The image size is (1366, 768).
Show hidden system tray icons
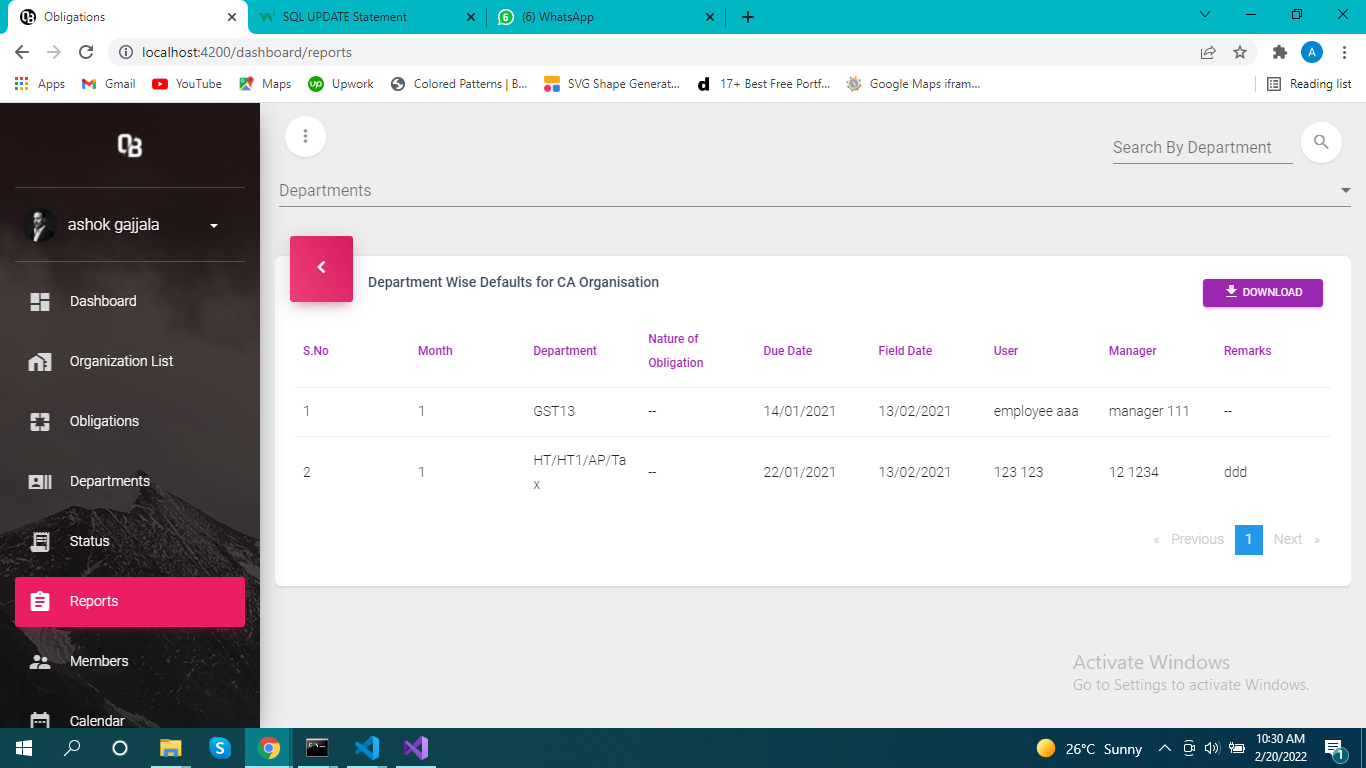tap(1164, 748)
